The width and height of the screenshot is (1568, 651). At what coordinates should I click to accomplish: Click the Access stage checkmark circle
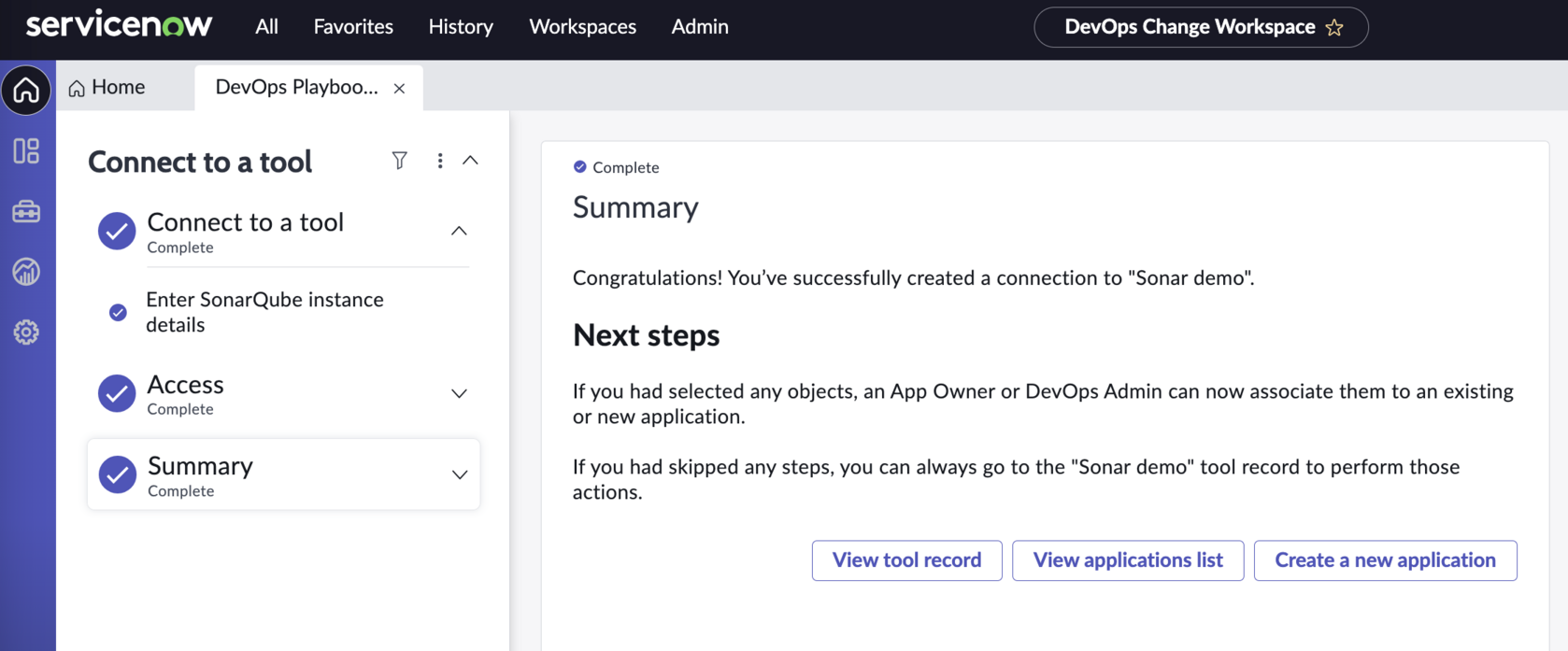(x=117, y=393)
